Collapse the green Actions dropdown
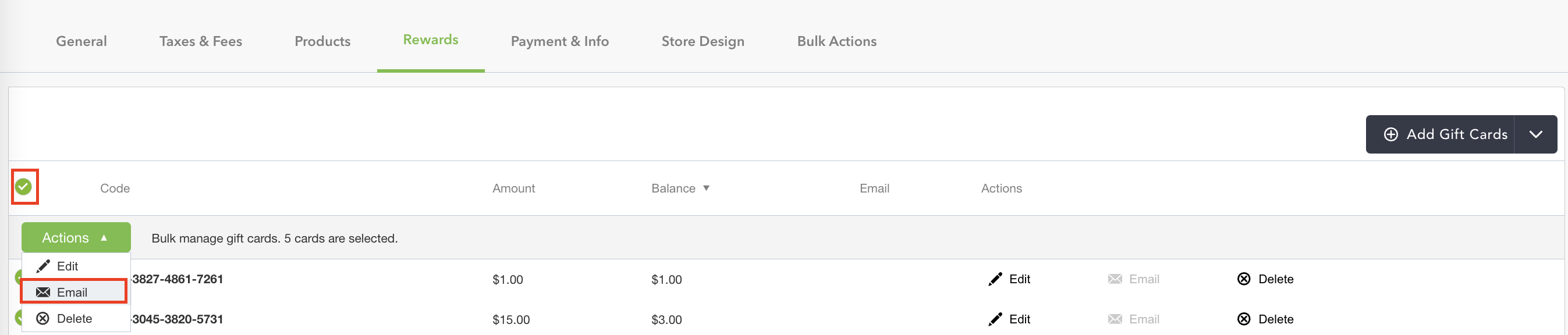 76,238
